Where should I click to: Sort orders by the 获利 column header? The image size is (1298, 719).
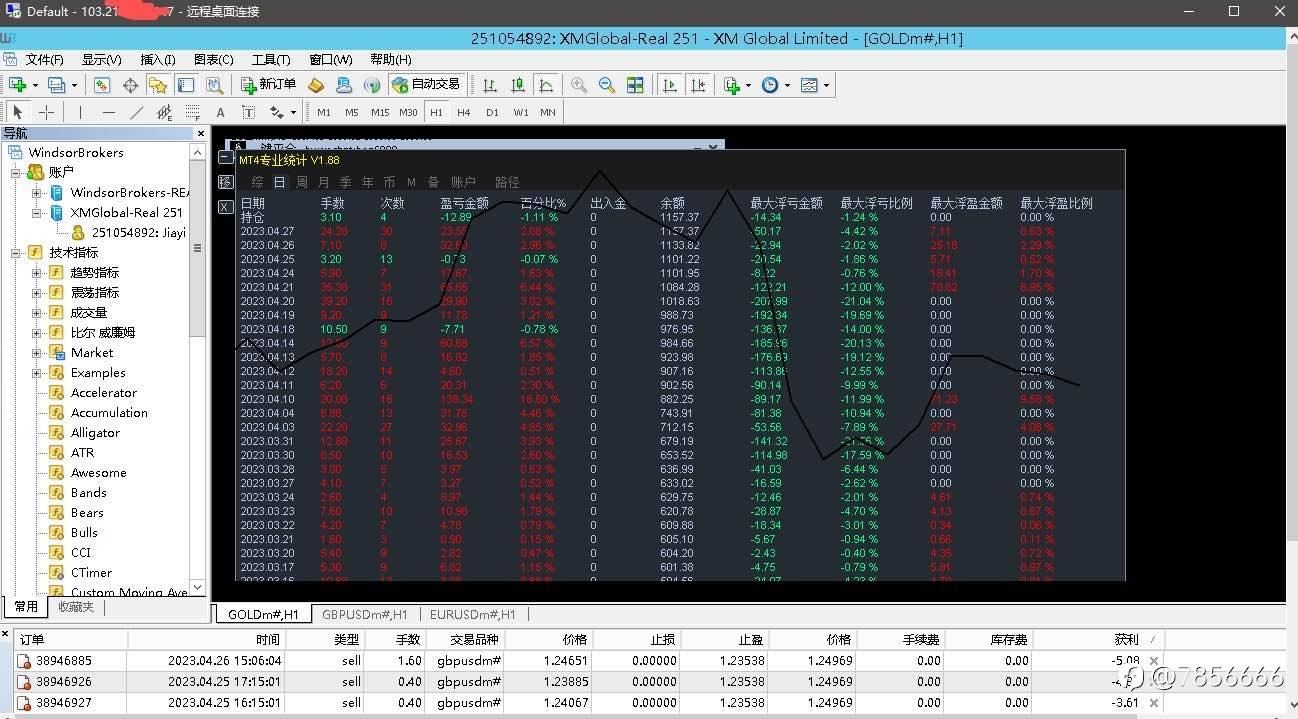tap(1126, 639)
